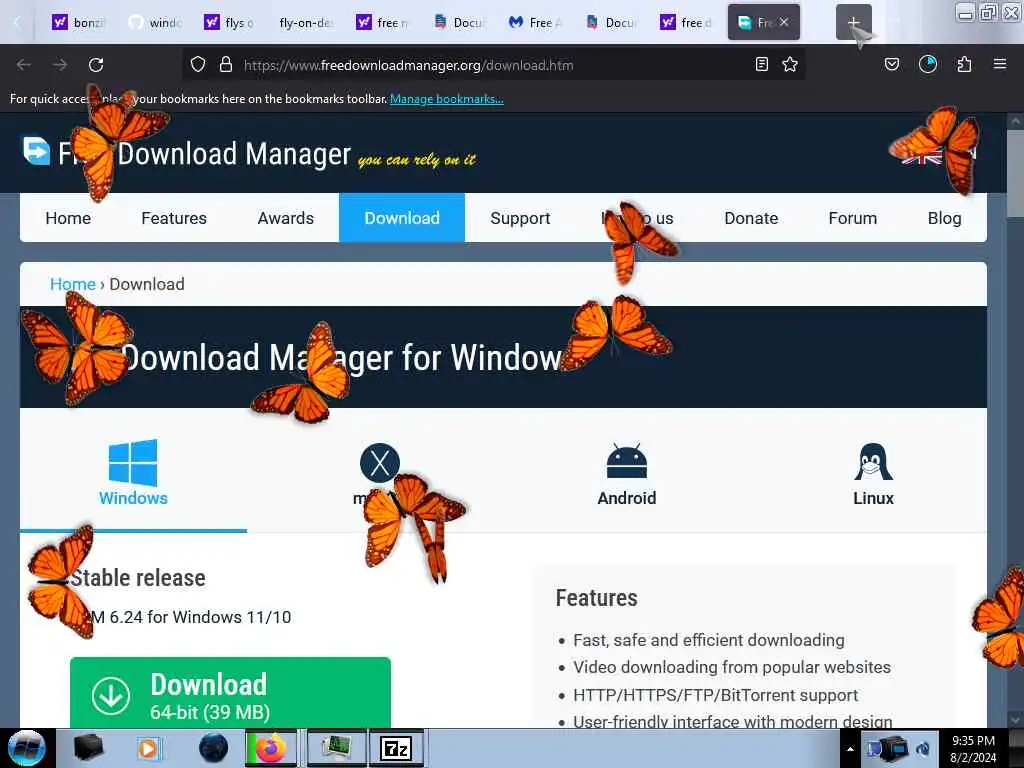The image size is (1024, 768).
Task: Bookmark this page with the star icon
Action: (790, 64)
